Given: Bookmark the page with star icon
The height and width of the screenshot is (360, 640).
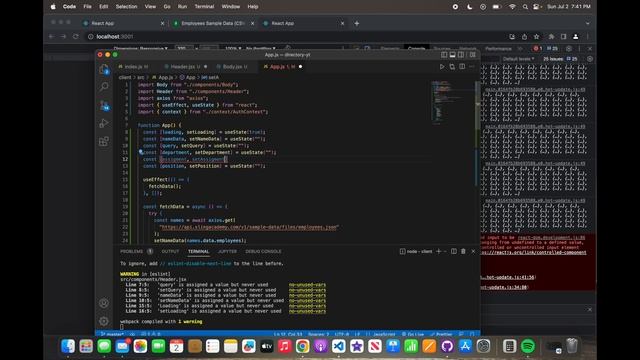Looking at the screenshot, I should pos(536,36).
